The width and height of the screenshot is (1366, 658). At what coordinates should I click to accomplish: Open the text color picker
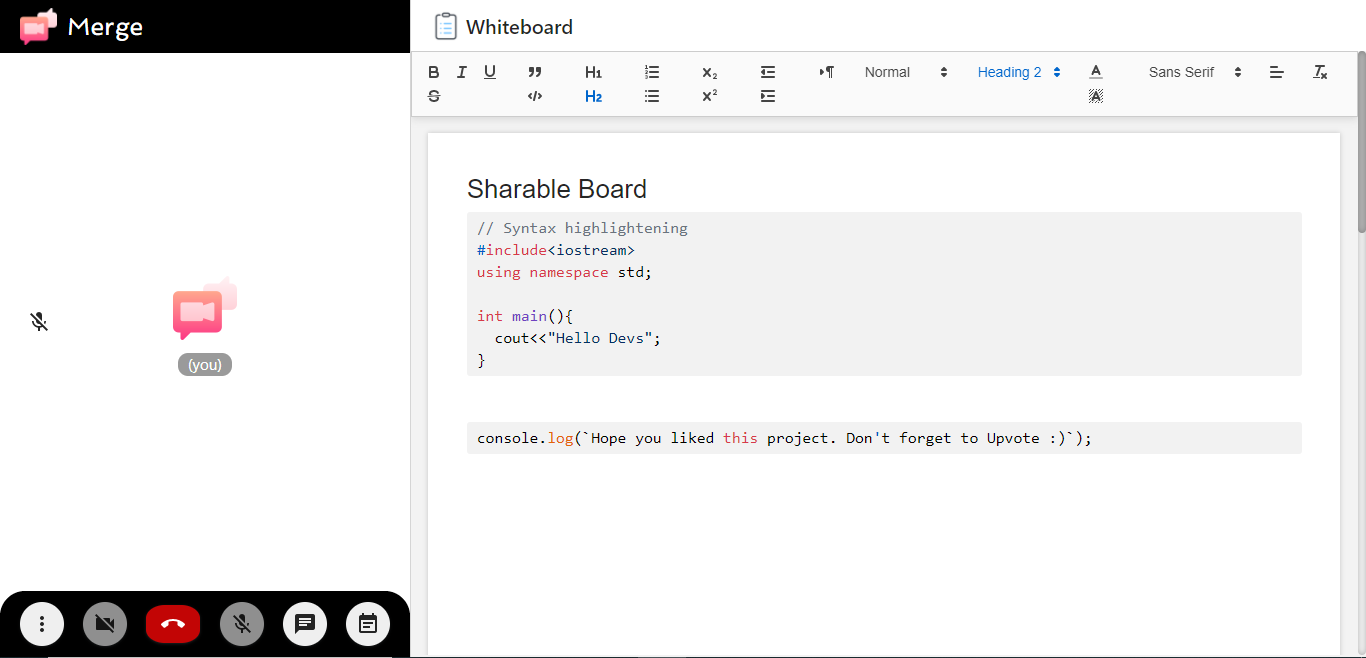pyautogui.click(x=1096, y=72)
